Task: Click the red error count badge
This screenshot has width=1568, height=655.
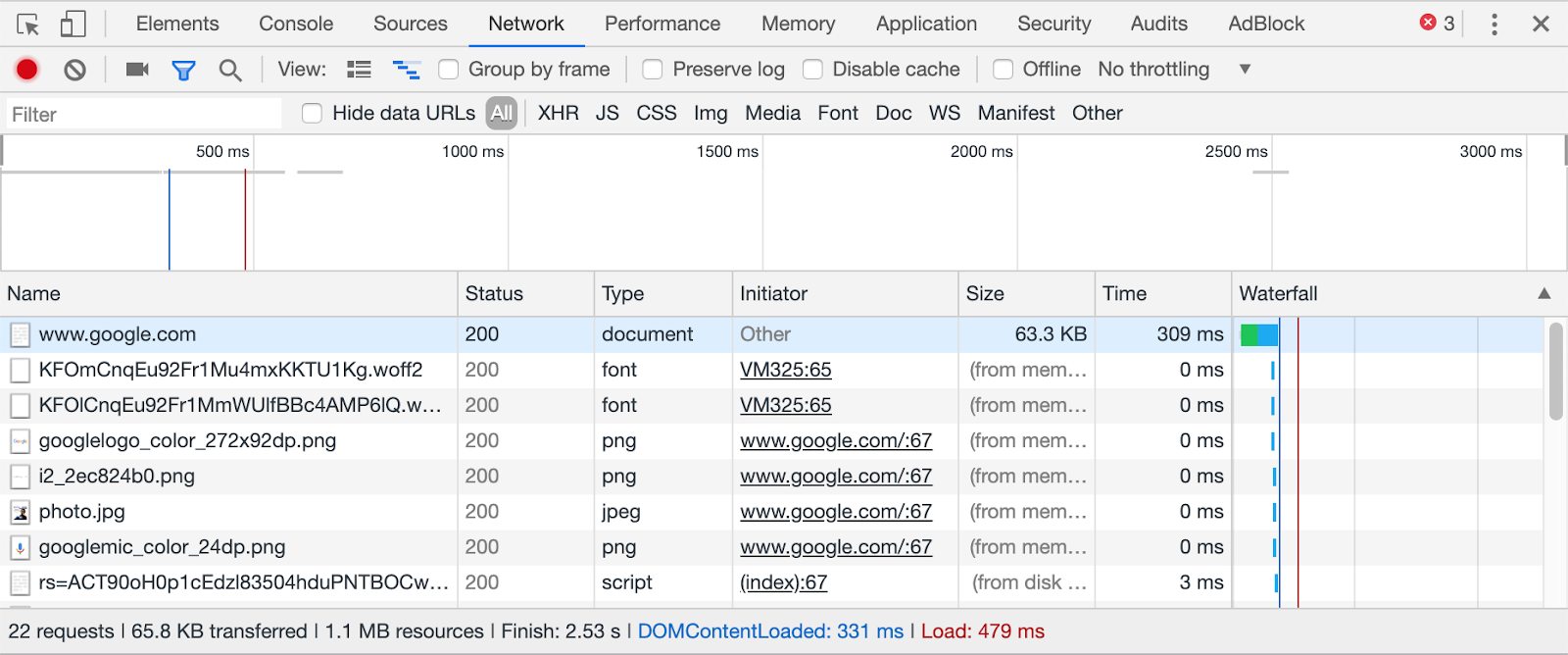Action: pyautogui.click(x=1437, y=23)
